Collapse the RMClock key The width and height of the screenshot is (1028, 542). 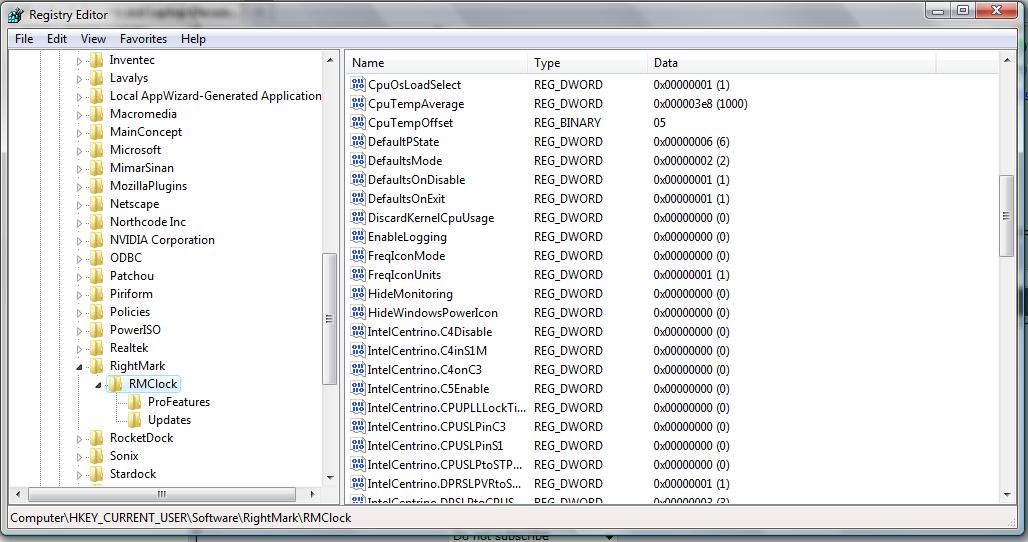[98, 385]
